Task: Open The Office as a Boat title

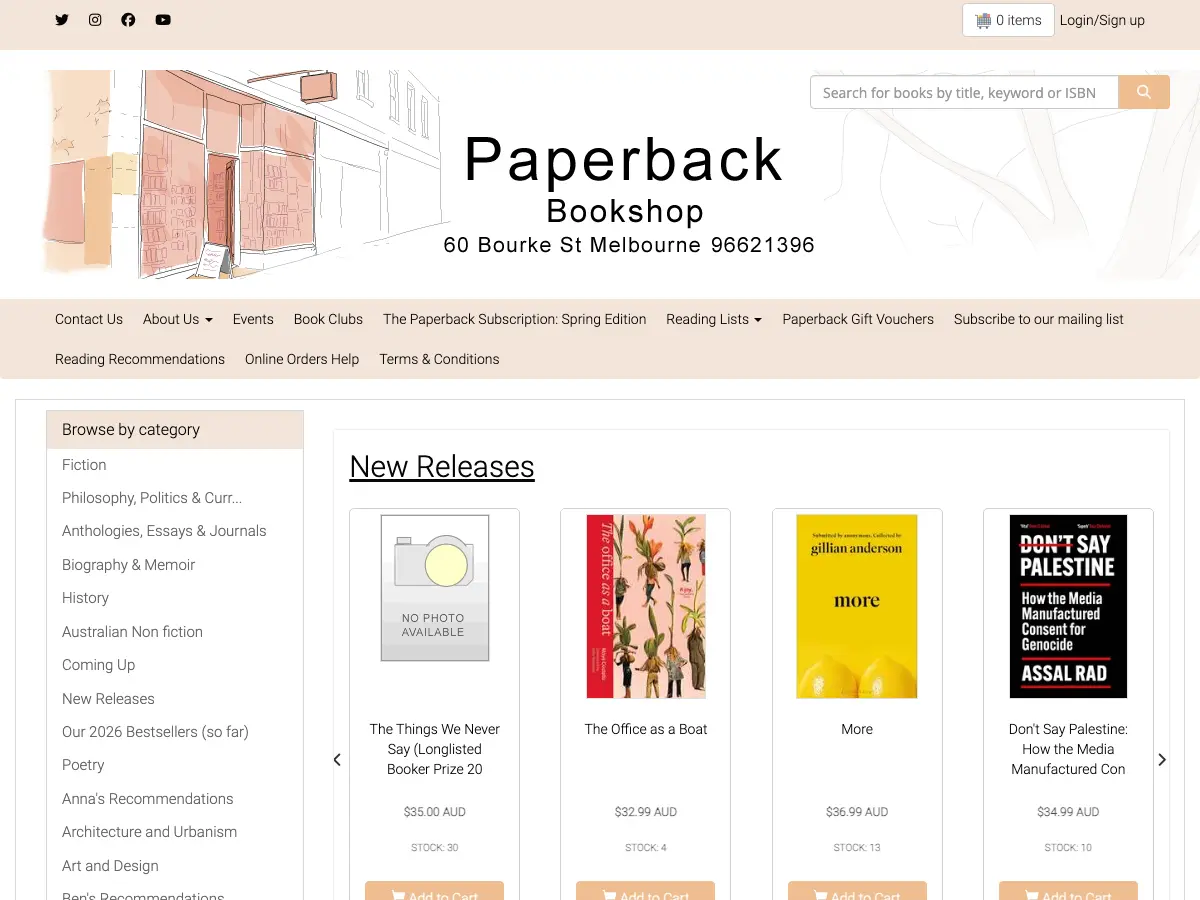Action: coord(646,729)
